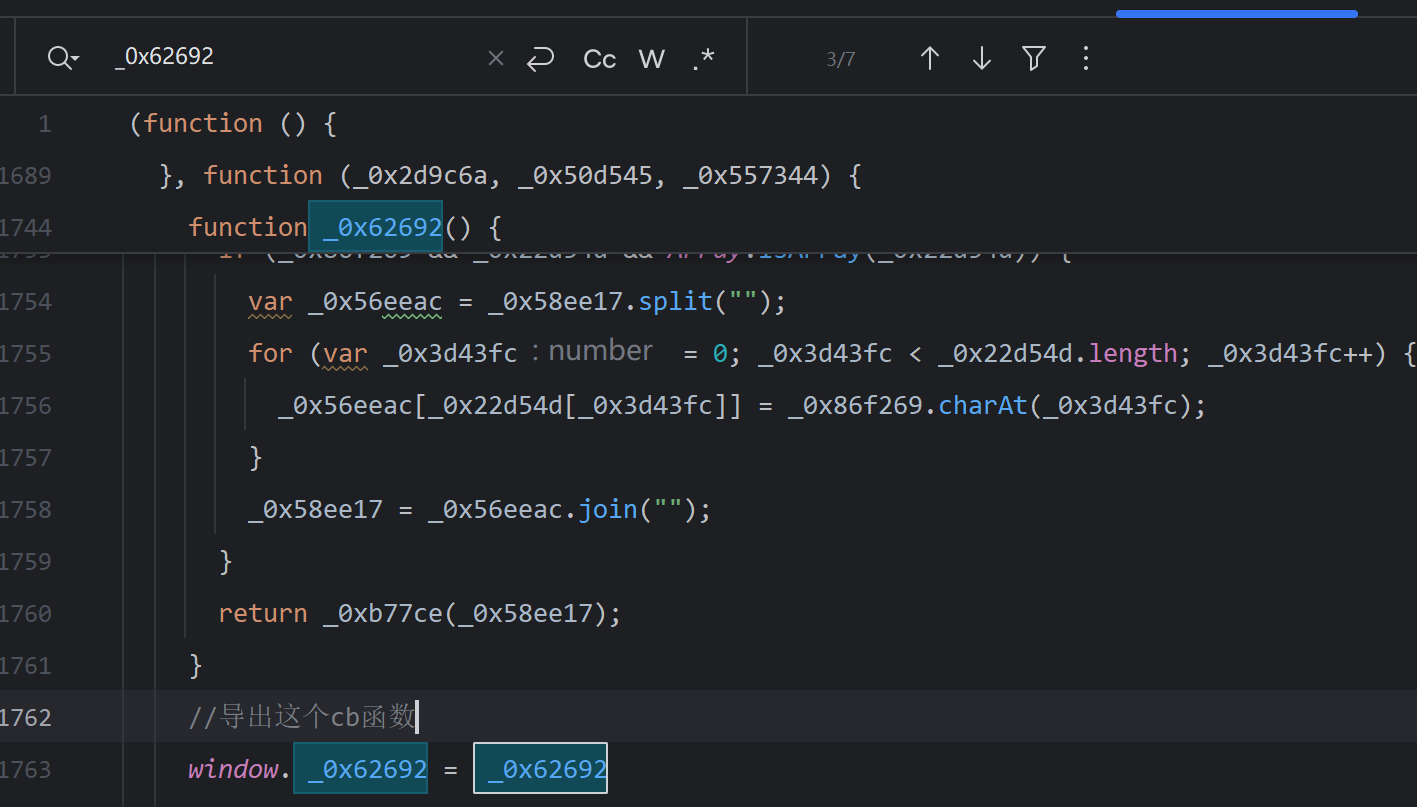Toggle Match Case (Cc) option

(600, 59)
